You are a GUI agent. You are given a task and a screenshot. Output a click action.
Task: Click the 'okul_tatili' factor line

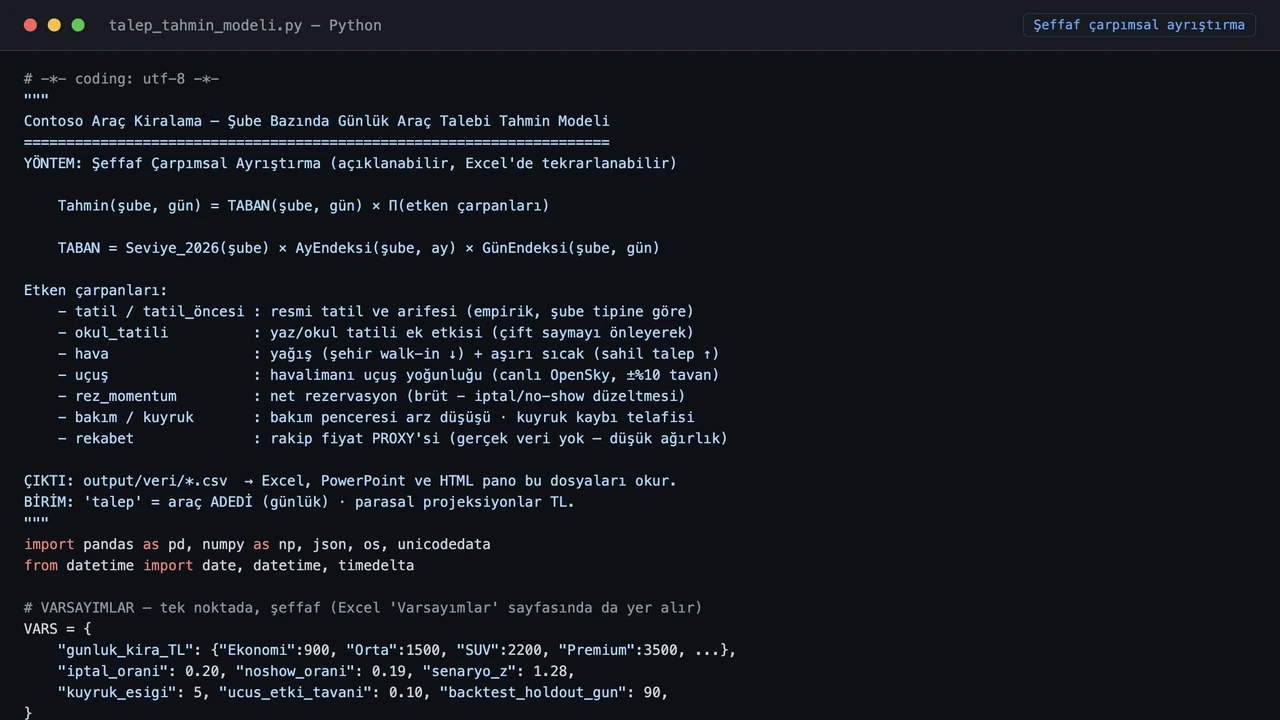[x=376, y=333]
